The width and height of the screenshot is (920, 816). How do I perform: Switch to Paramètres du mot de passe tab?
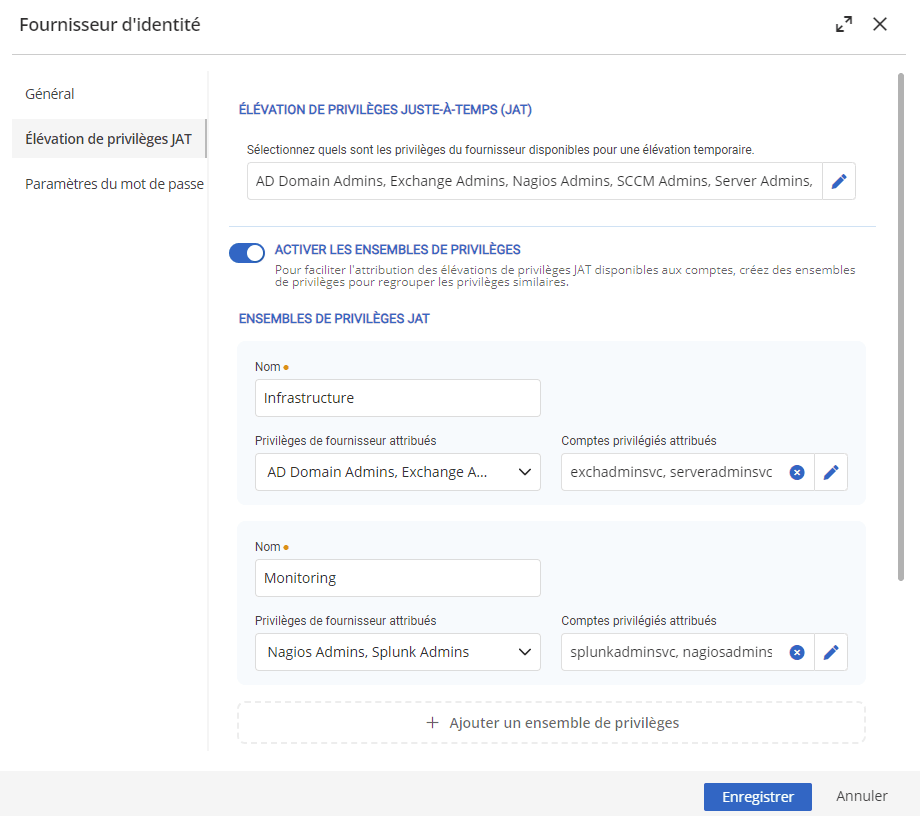pyautogui.click(x=114, y=184)
